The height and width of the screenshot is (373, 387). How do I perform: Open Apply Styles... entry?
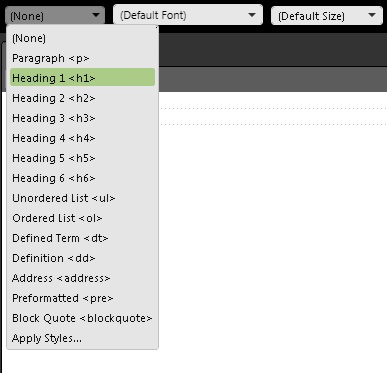(x=82, y=338)
